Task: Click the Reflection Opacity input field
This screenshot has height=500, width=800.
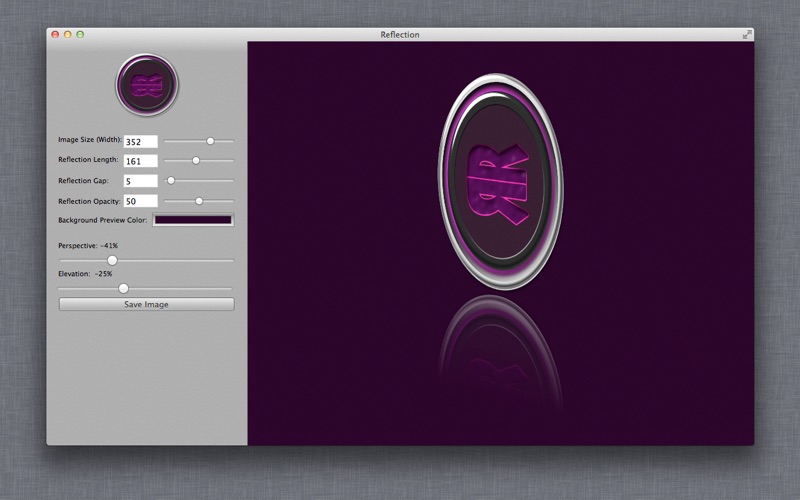Action: pos(140,201)
